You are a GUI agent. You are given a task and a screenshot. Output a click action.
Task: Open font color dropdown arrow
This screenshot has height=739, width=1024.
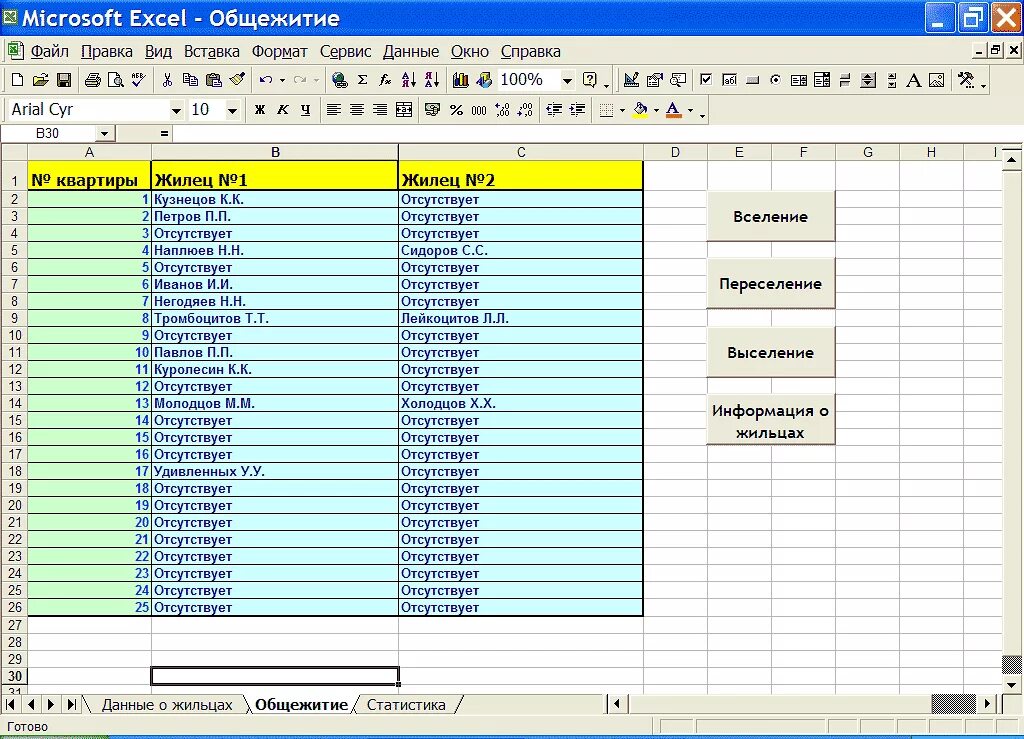click(690, 110)
